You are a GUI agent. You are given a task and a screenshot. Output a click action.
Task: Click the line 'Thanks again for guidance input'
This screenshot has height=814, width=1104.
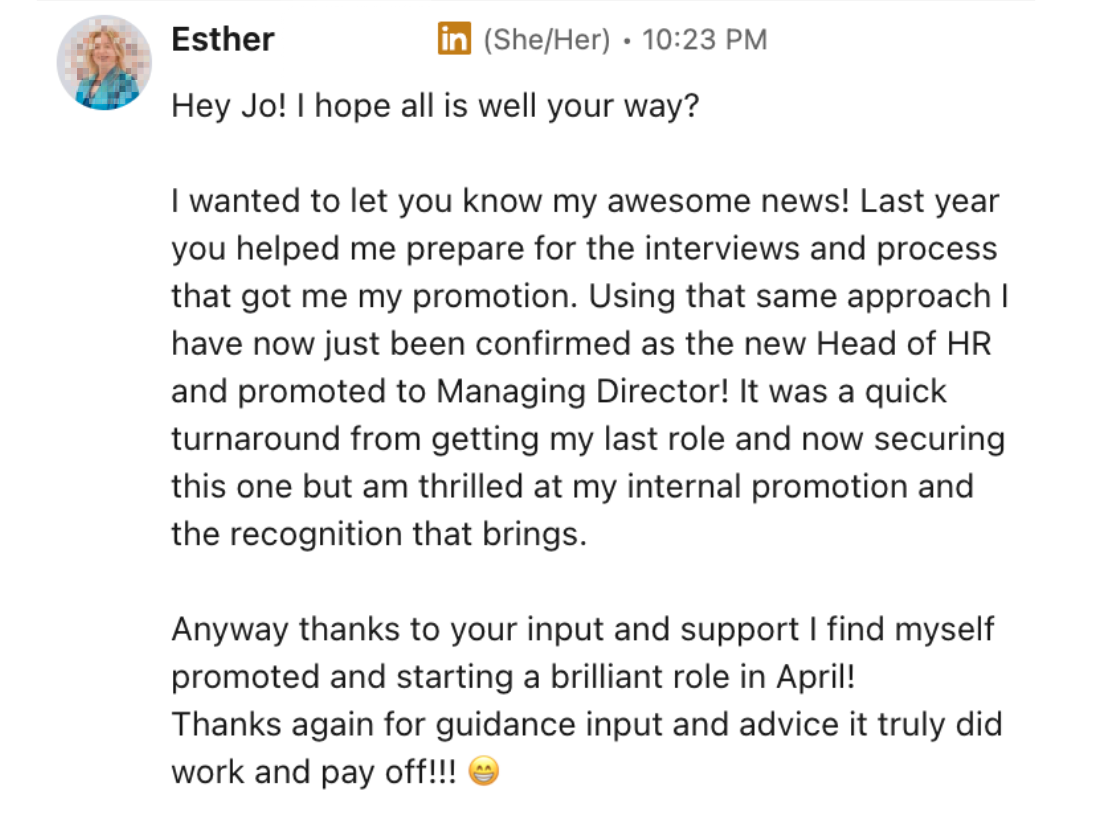[586, 725]
